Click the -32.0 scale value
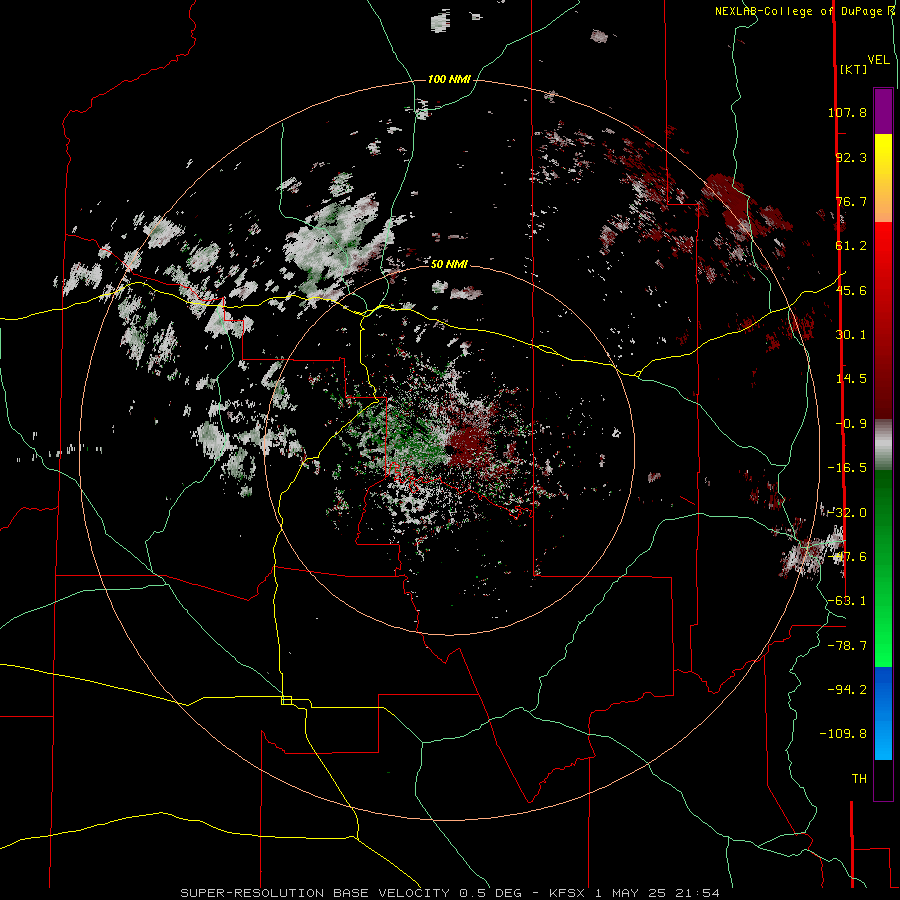 (847, 513)
